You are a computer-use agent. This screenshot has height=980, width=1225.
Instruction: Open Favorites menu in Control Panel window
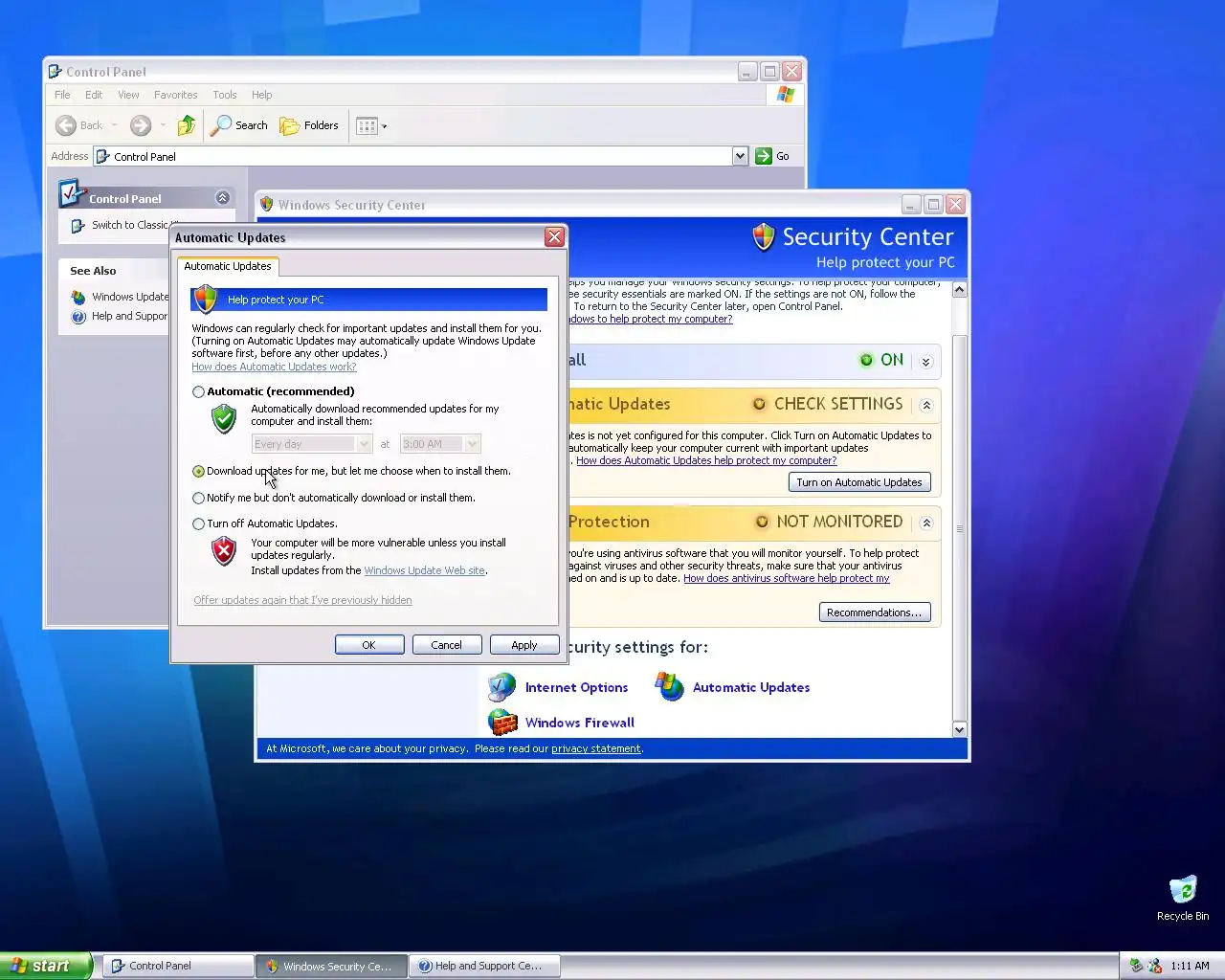[175, 95]
